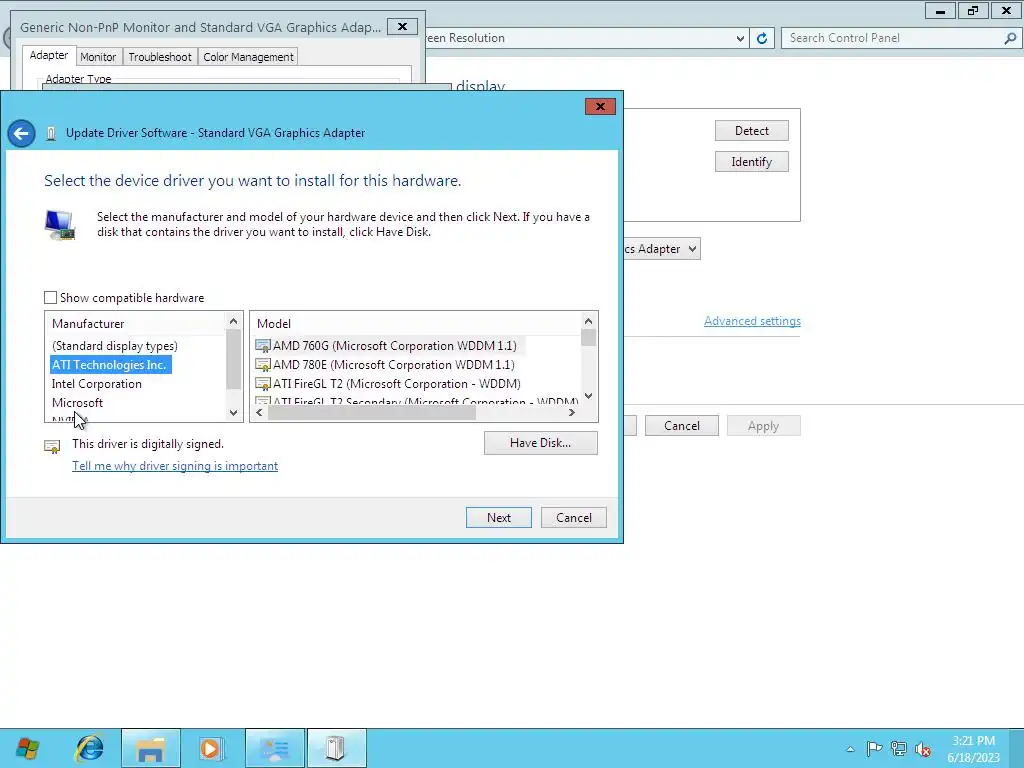
Task: Switch to the Monitor tab
Action: click(x=98, y=57)
